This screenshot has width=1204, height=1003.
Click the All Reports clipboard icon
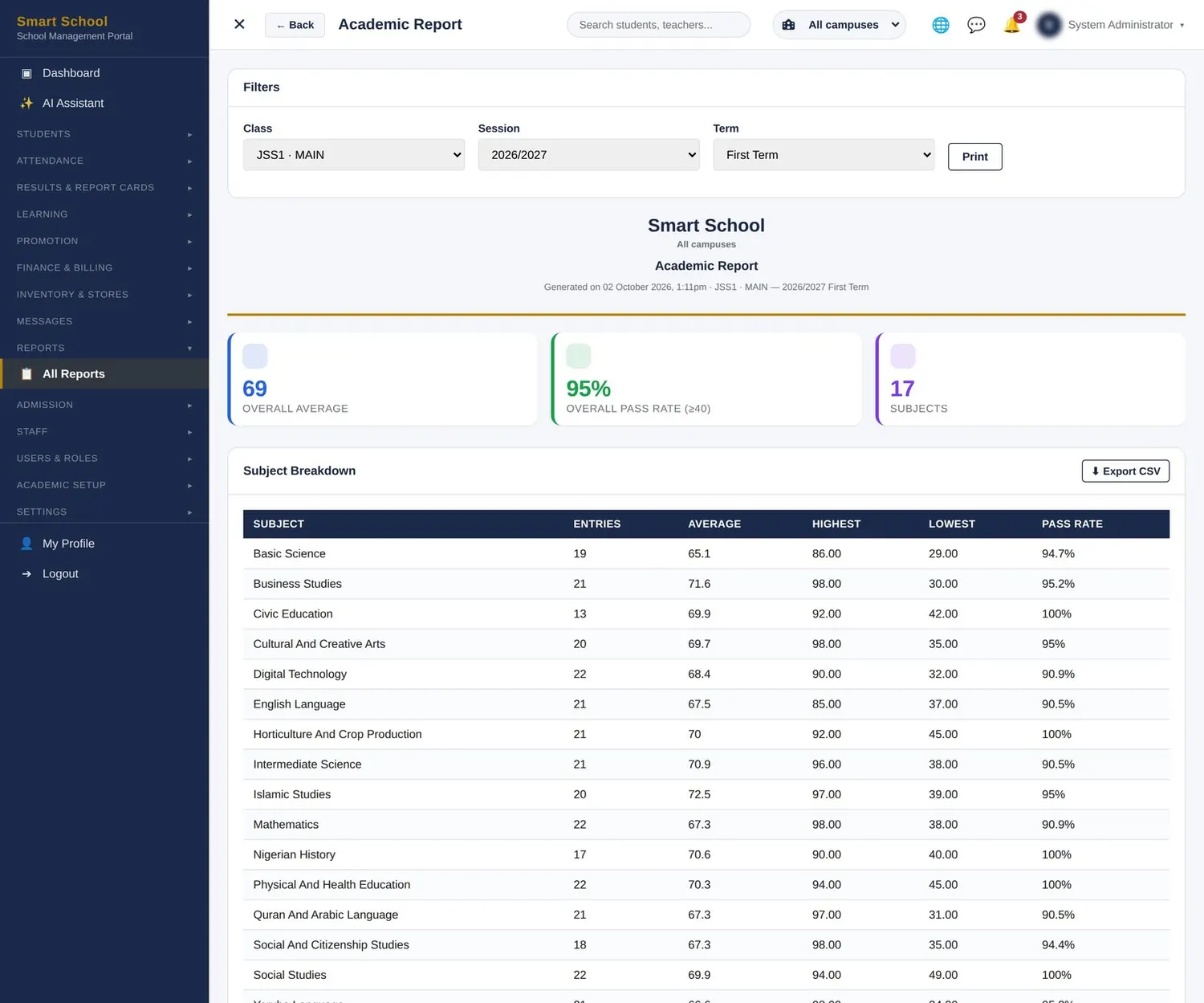click(26, 374)
